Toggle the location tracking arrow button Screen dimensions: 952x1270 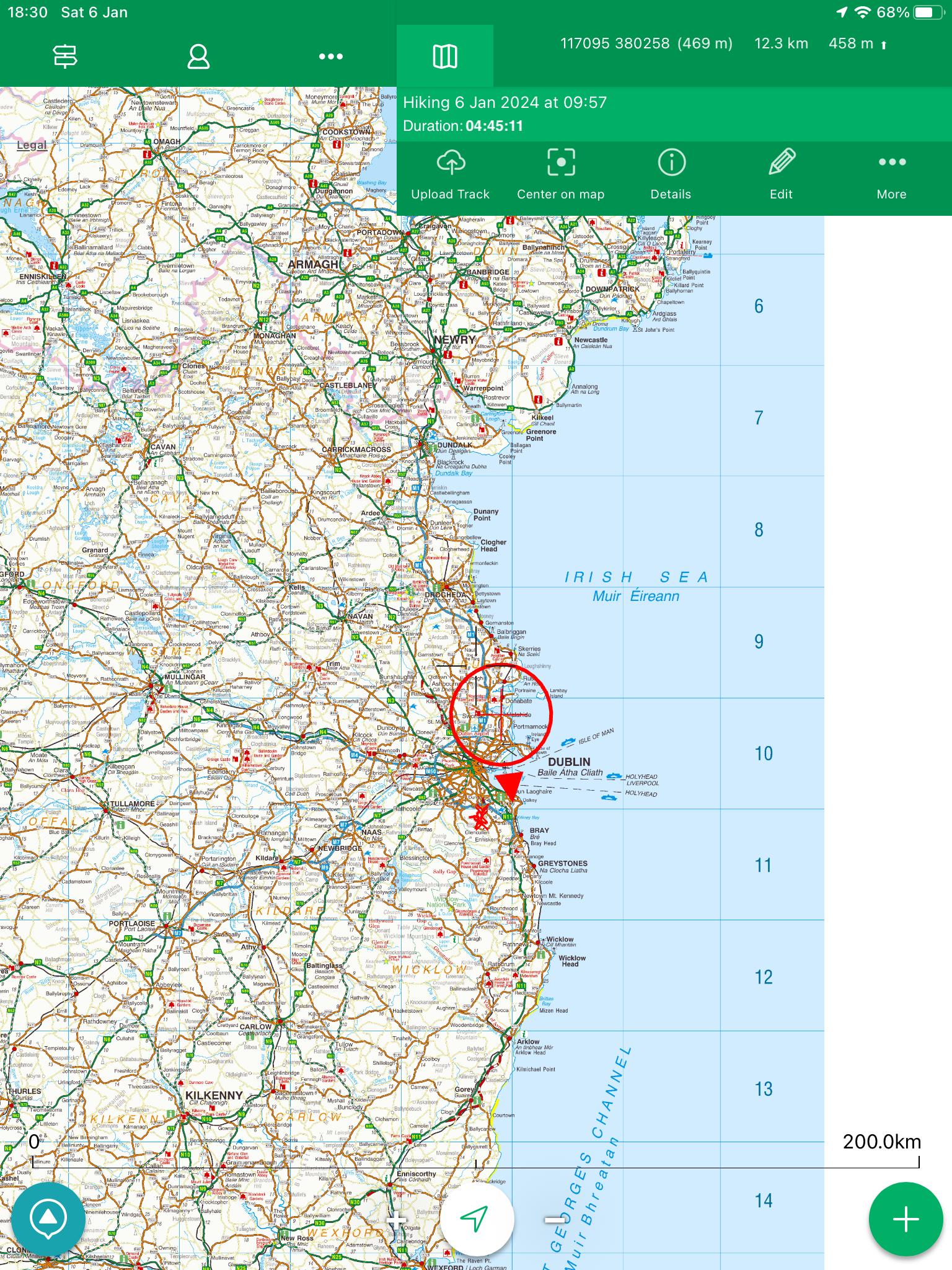point(476,1219)
